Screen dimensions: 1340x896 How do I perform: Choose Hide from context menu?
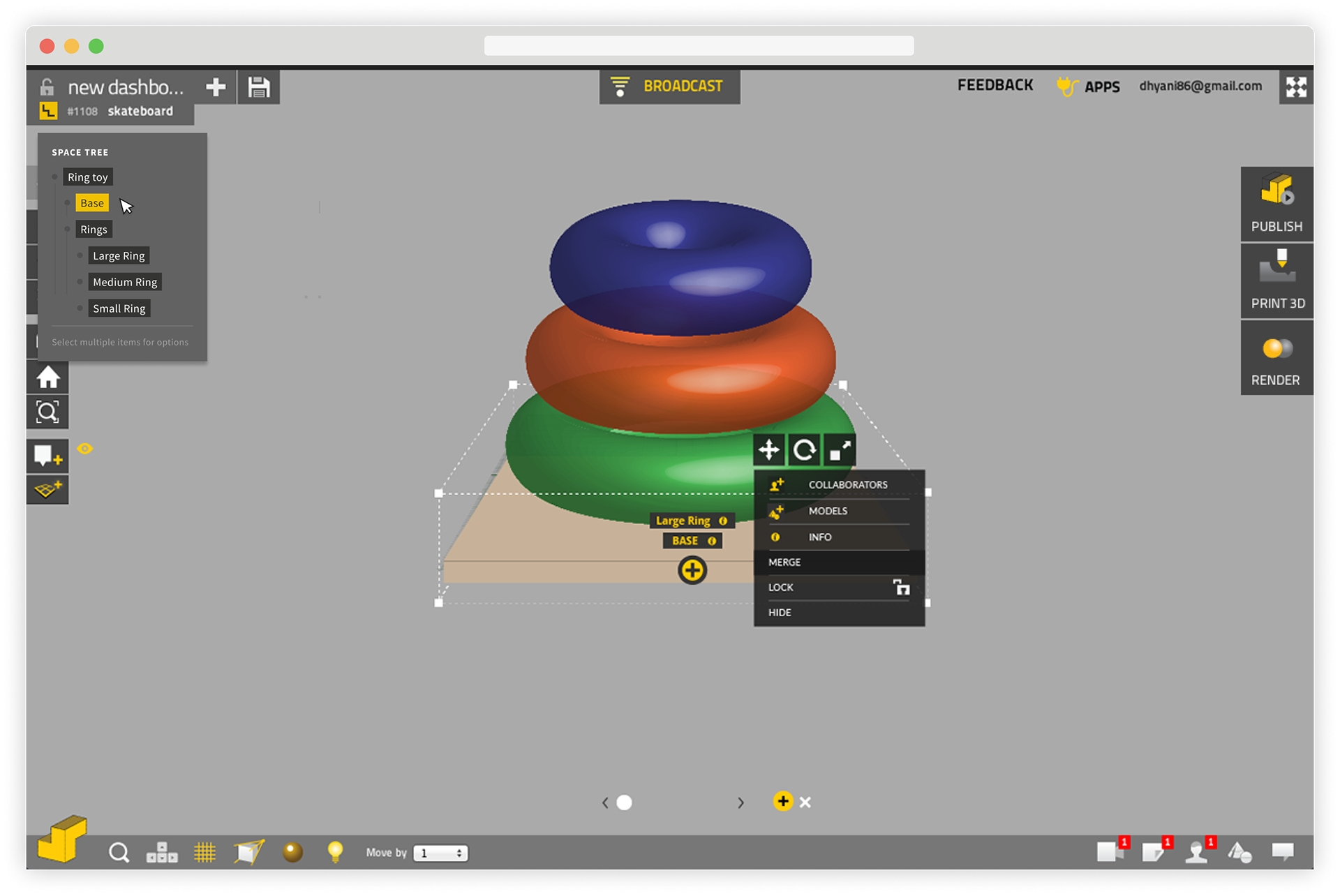tap(840, 613)
